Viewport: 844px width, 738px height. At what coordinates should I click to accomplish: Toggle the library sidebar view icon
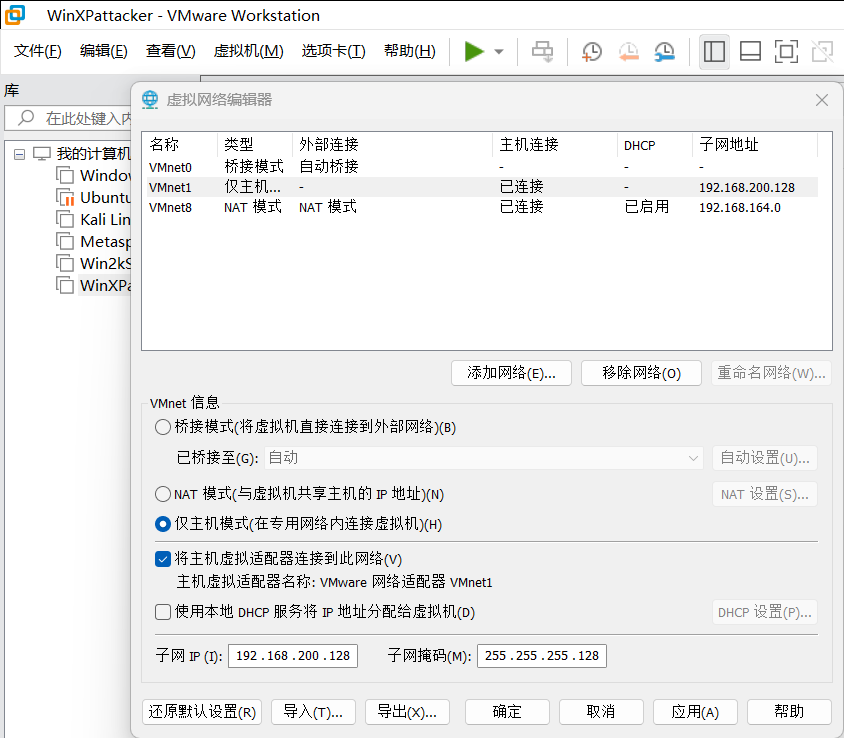coord(714,52)
